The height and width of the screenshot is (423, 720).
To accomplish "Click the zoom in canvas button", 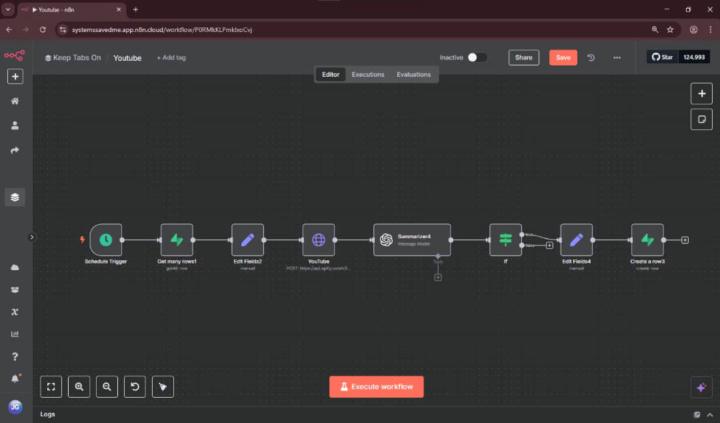I will [79, 387].
